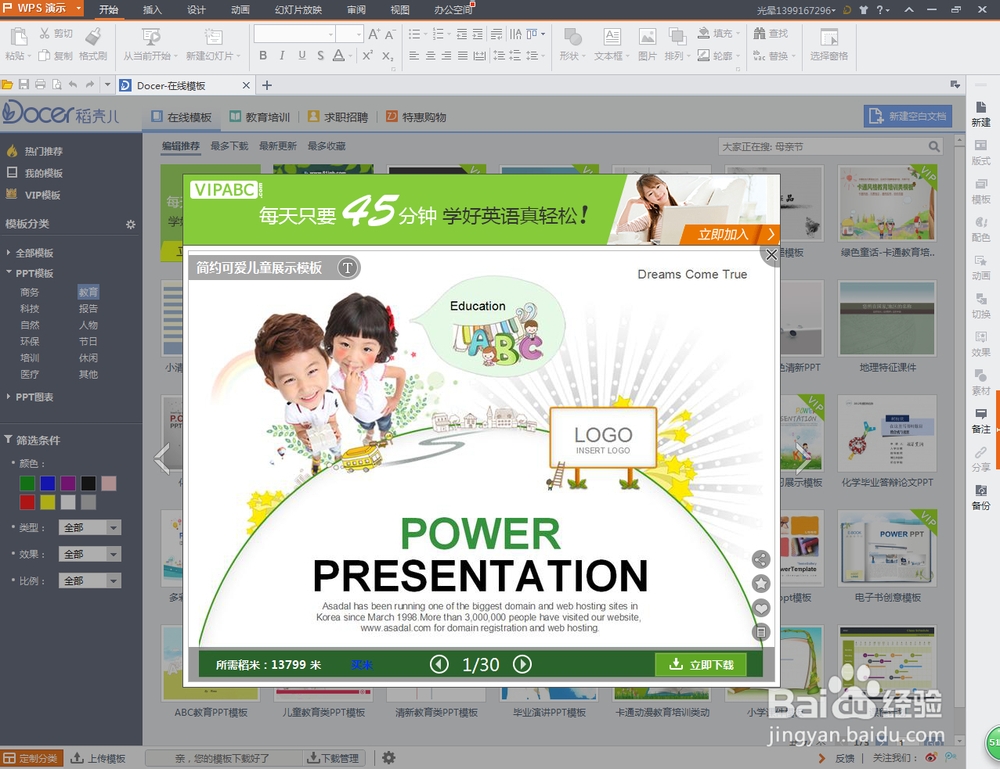The width and height of the screenshot is (1000, 769).
Task: Close the template preview popup
Action: (x=771, y=255)
